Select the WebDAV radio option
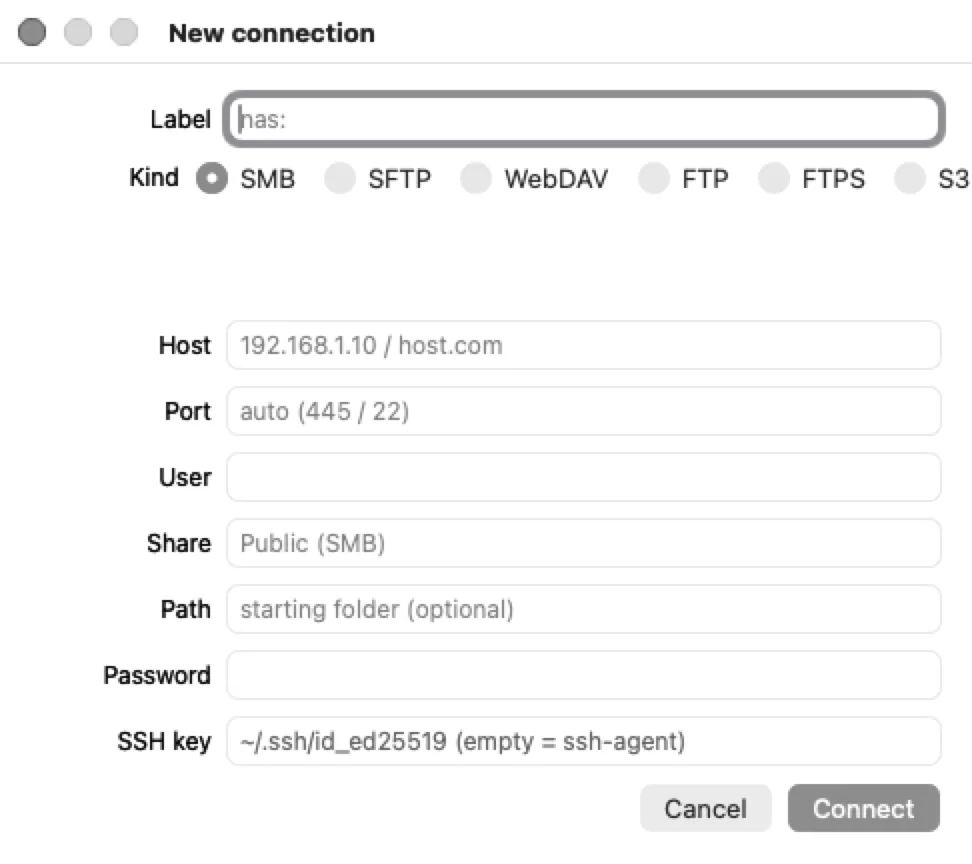Screen dimensions: 972x864 click(475, 179)
